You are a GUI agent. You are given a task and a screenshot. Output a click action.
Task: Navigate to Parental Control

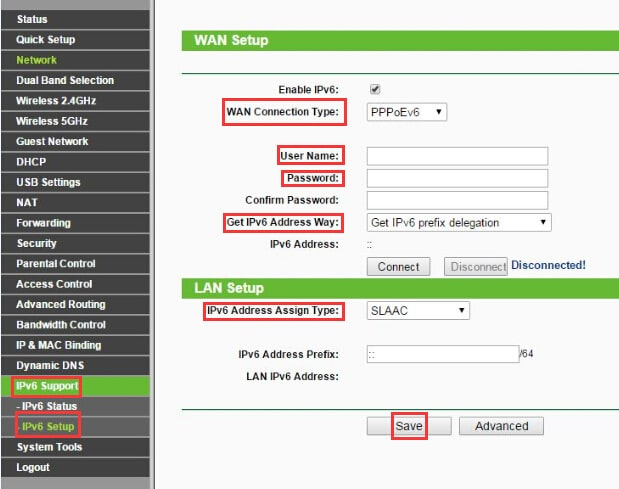56,264
